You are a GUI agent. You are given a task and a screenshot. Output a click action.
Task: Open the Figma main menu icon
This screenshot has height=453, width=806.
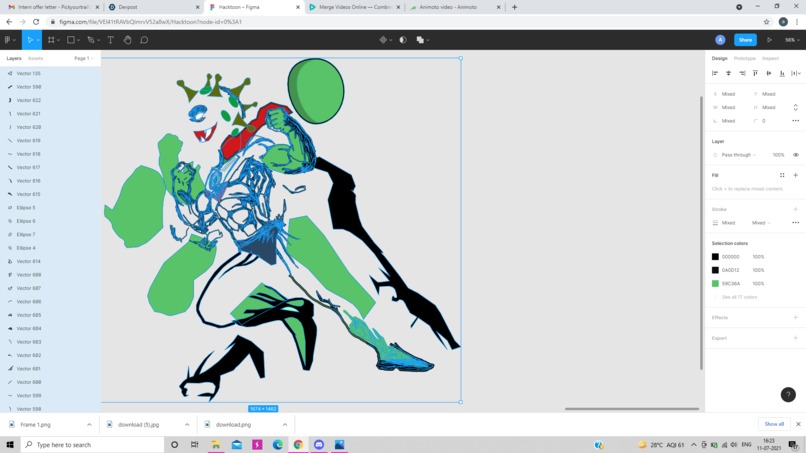[x=8, y=40]
